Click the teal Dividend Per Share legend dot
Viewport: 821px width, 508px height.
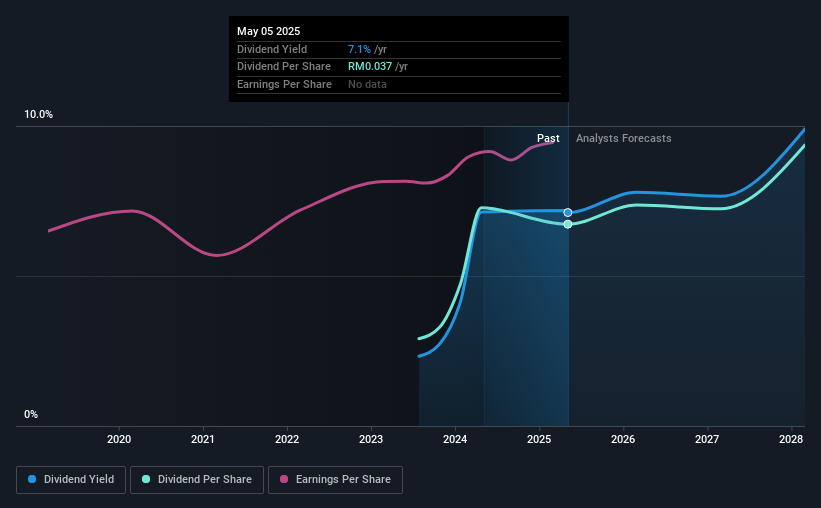(x=146, y=479)
